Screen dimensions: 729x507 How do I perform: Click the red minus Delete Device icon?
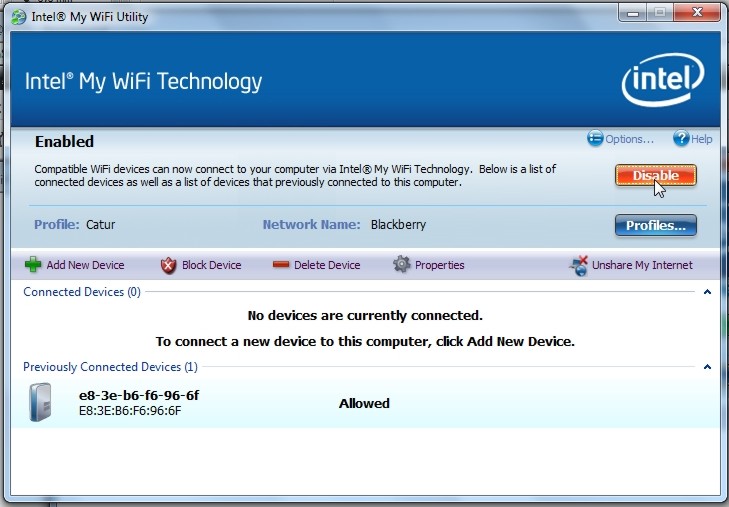click(281, 264)
